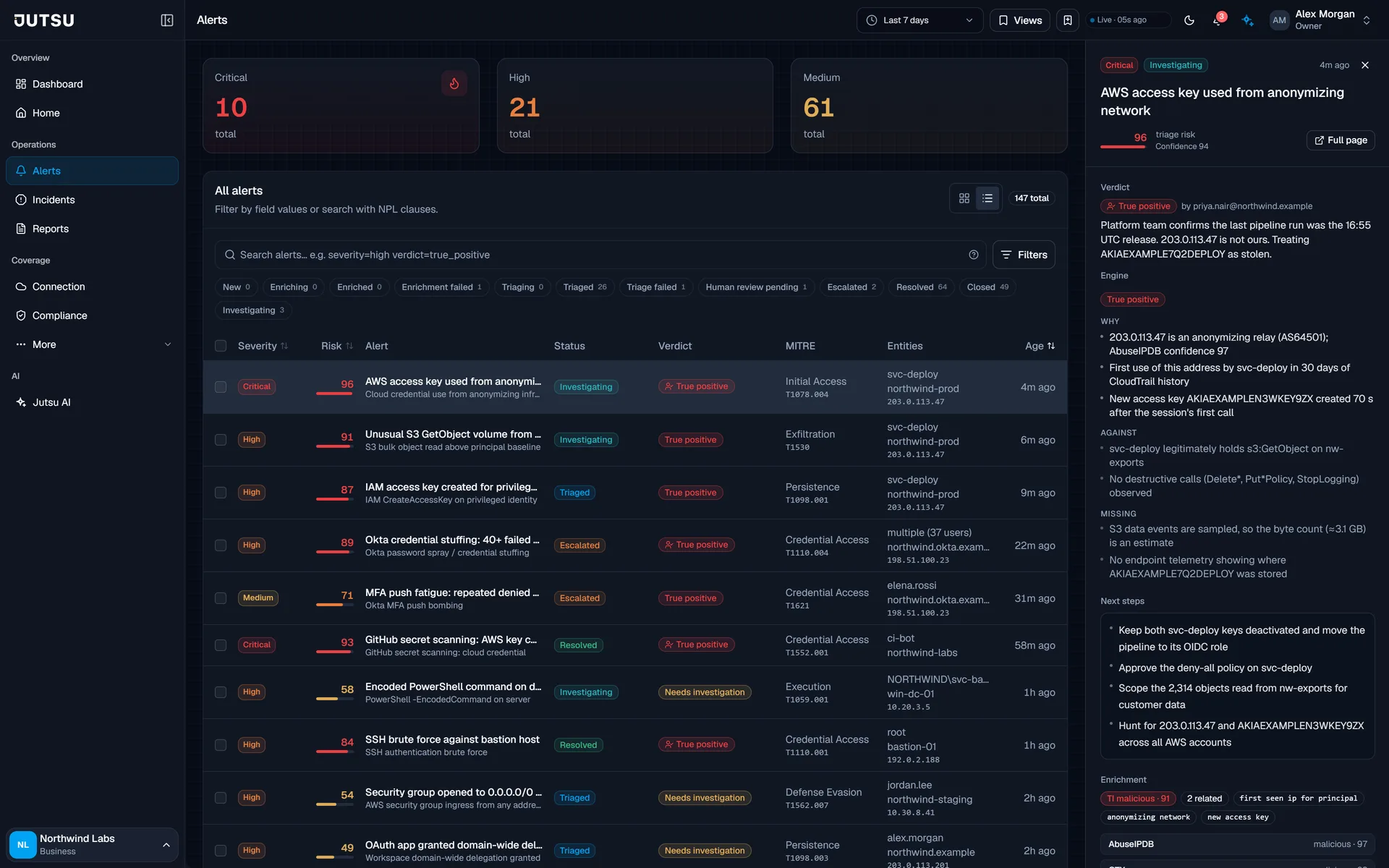Filter by Escalated 2 status chip

[x=851, y=287]
